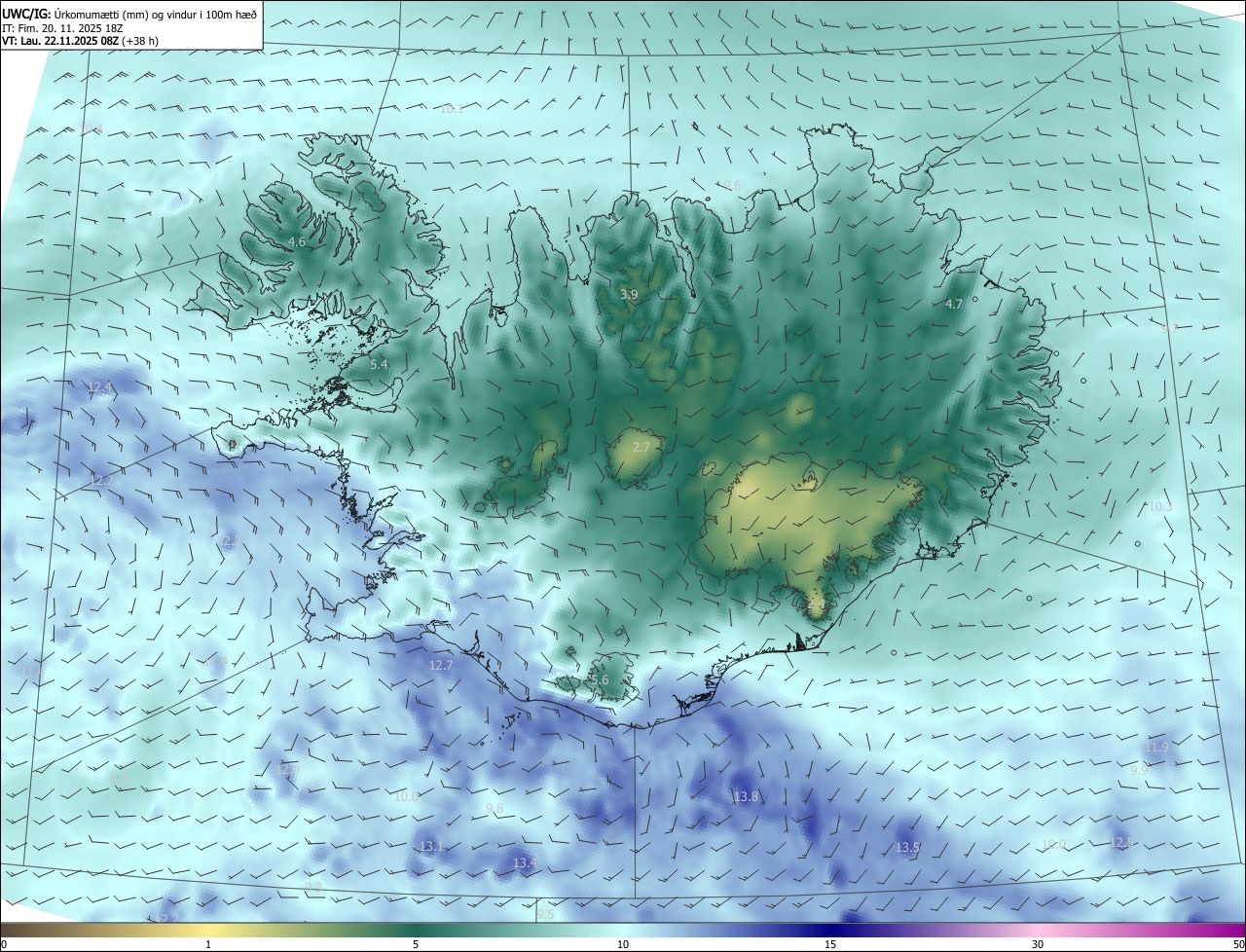Click the 12.4 value west of Iceland
Viewport: 1246px width, 952px height.
100,387
